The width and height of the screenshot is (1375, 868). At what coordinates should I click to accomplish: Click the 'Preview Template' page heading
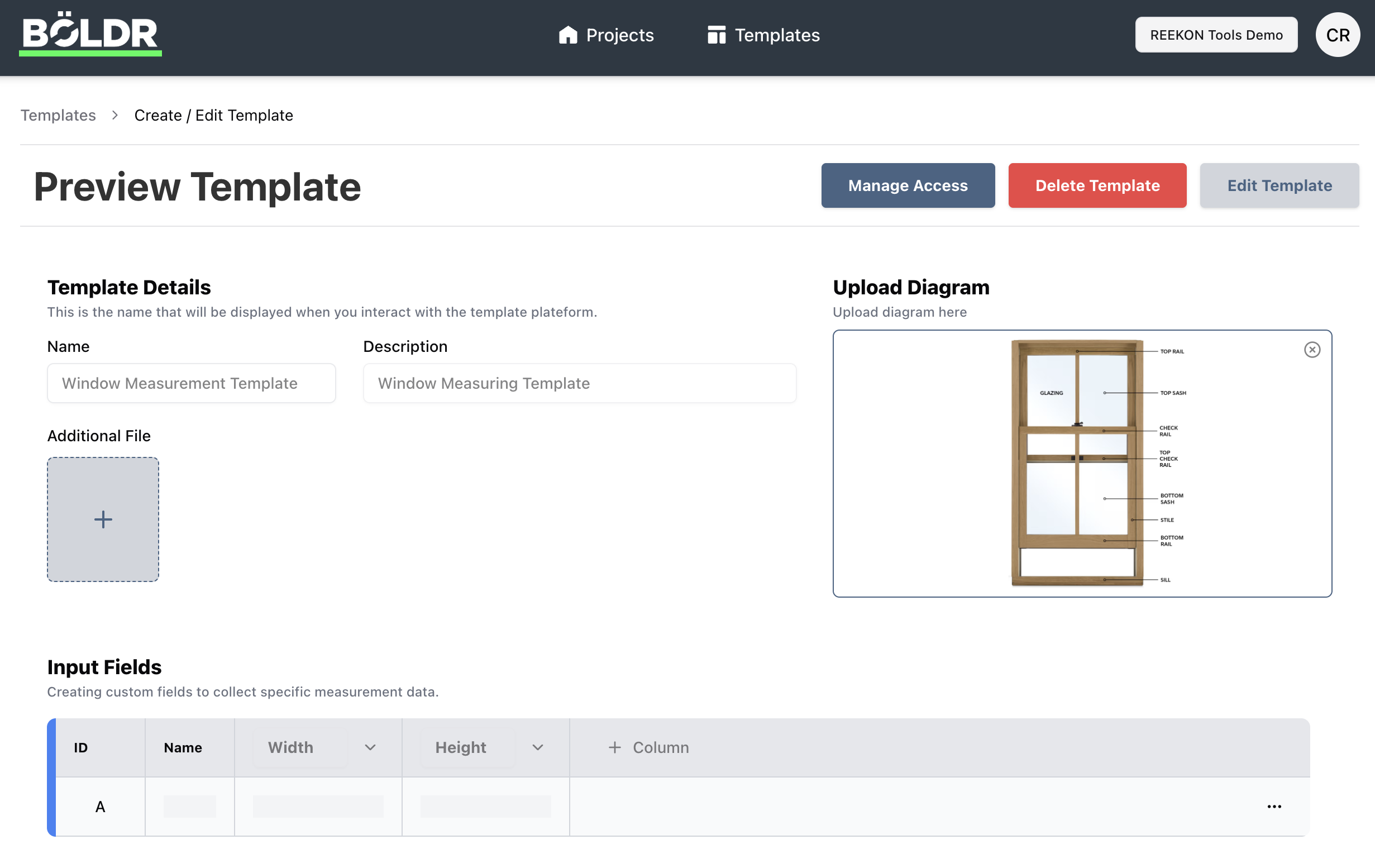point(197,187)
